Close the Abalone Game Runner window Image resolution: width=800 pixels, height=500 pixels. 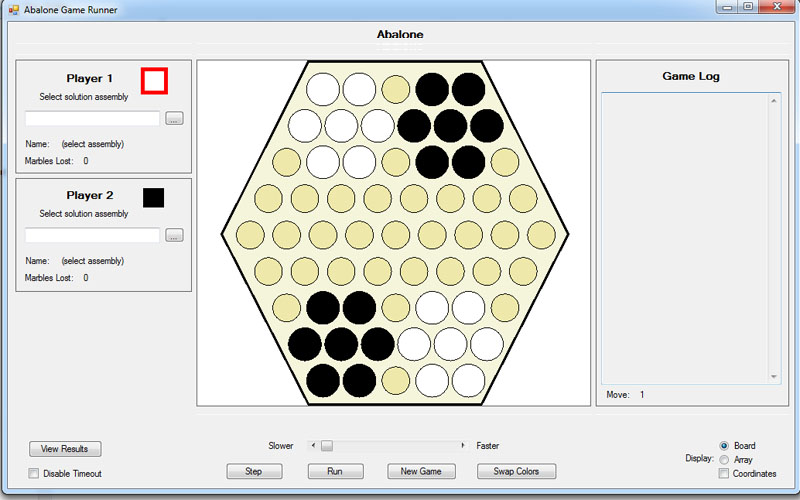[x=777, y=7]
